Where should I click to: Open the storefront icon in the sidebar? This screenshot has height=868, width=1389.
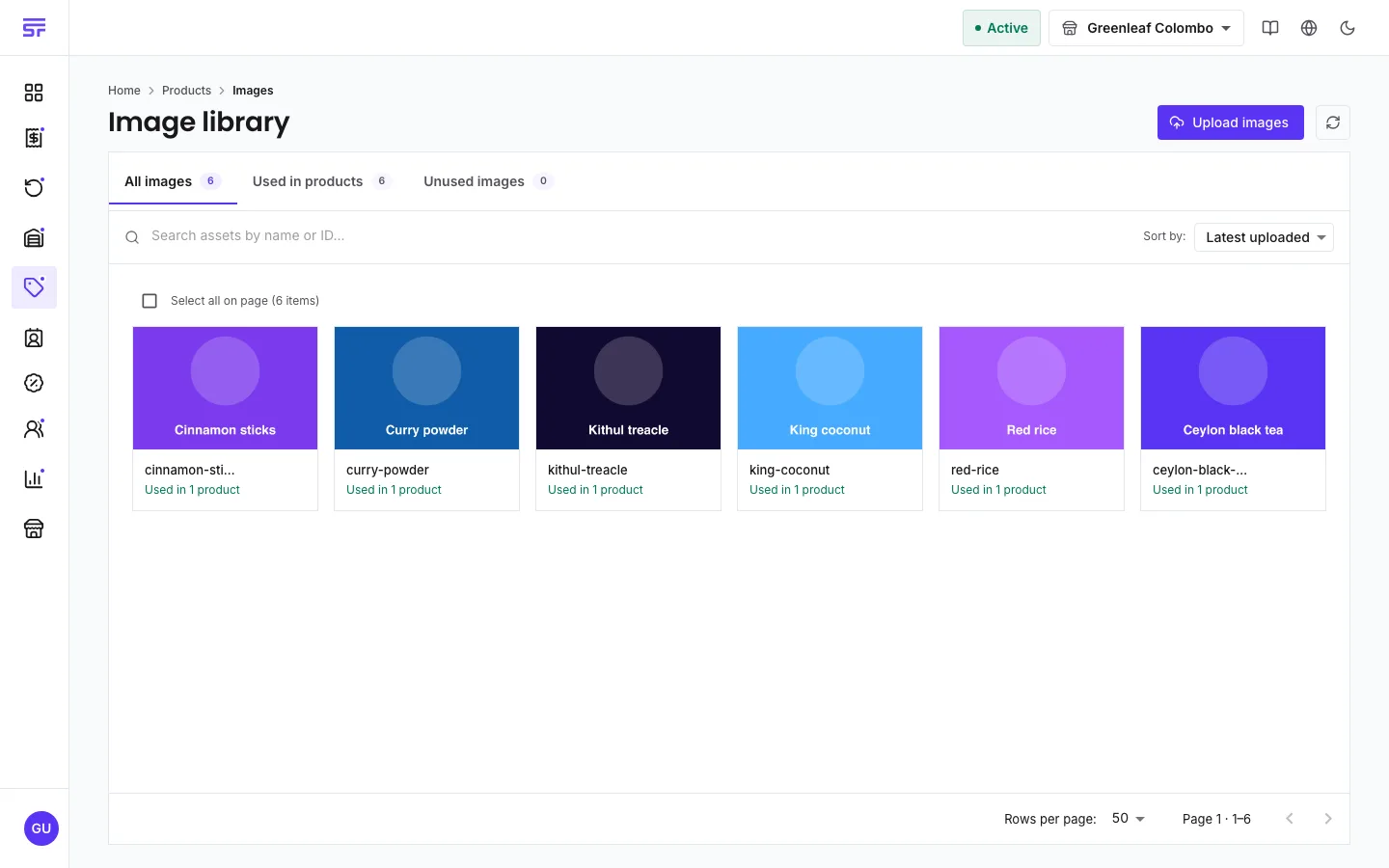[x=34, y=529]
